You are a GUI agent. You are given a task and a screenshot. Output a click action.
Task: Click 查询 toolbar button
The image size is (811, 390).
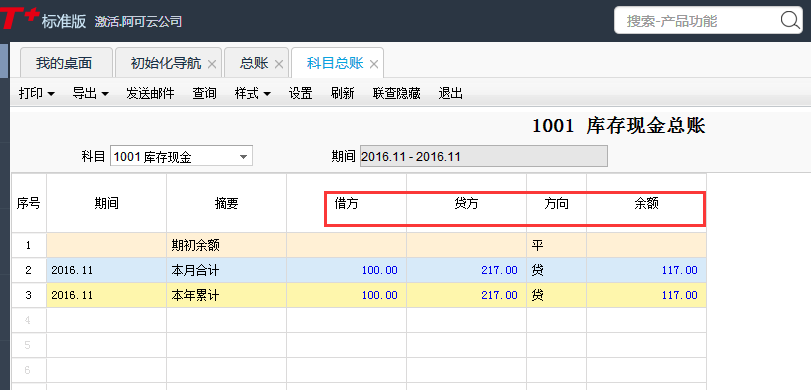(x=204, y=94)
